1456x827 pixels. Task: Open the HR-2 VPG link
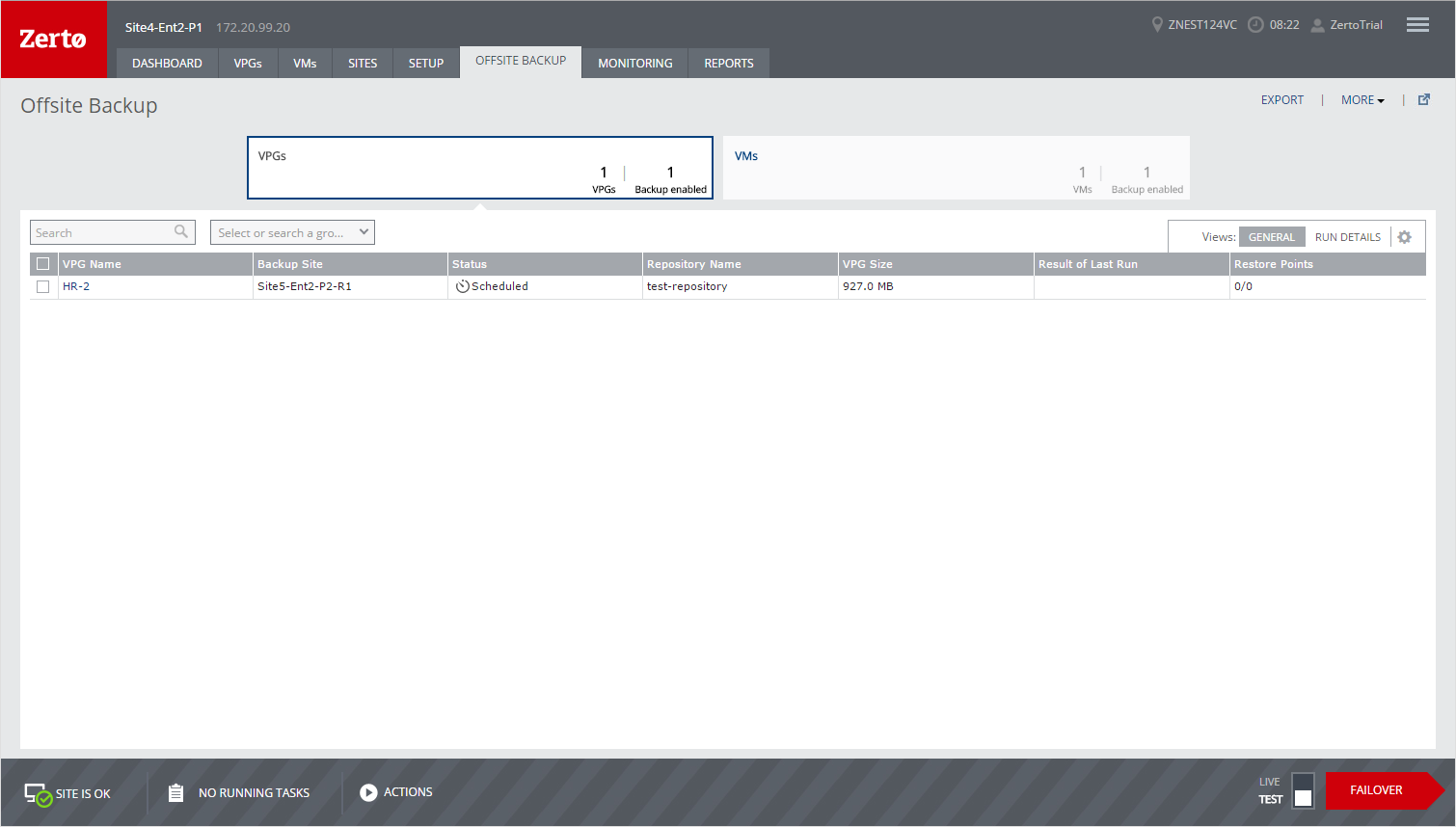point(76,286)
